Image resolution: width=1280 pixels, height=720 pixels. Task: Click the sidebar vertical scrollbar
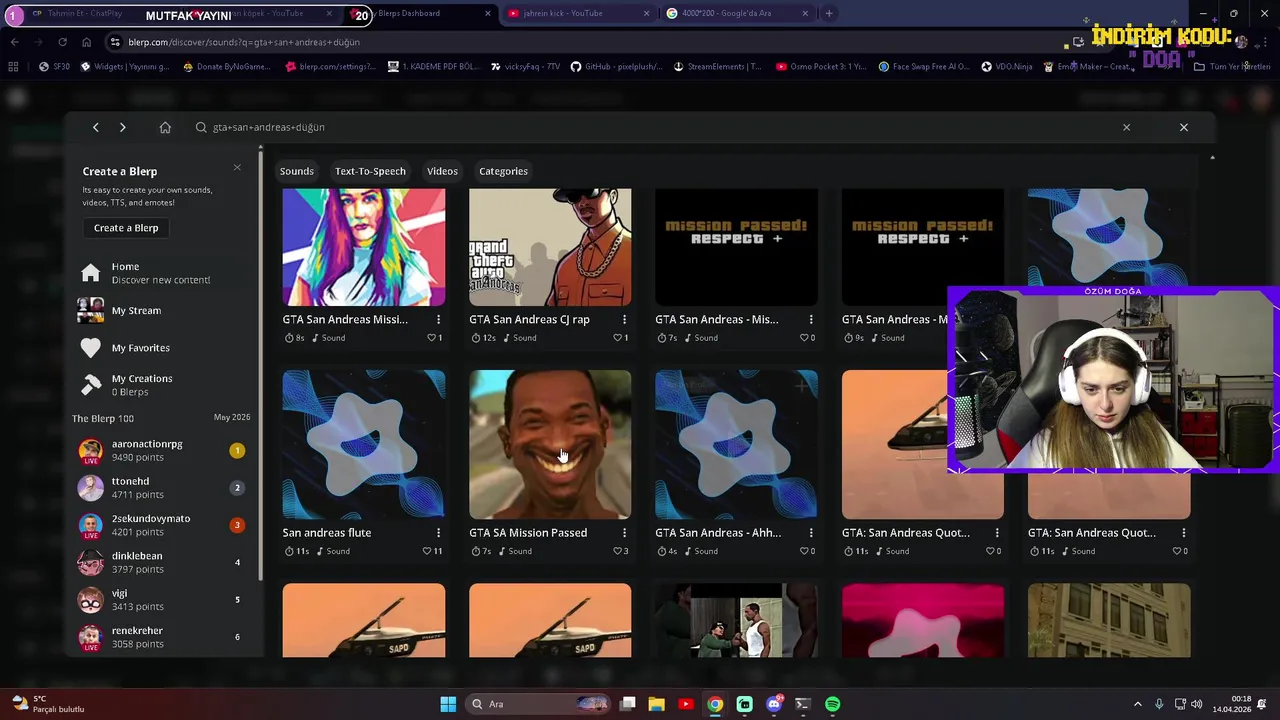(260, 365)
